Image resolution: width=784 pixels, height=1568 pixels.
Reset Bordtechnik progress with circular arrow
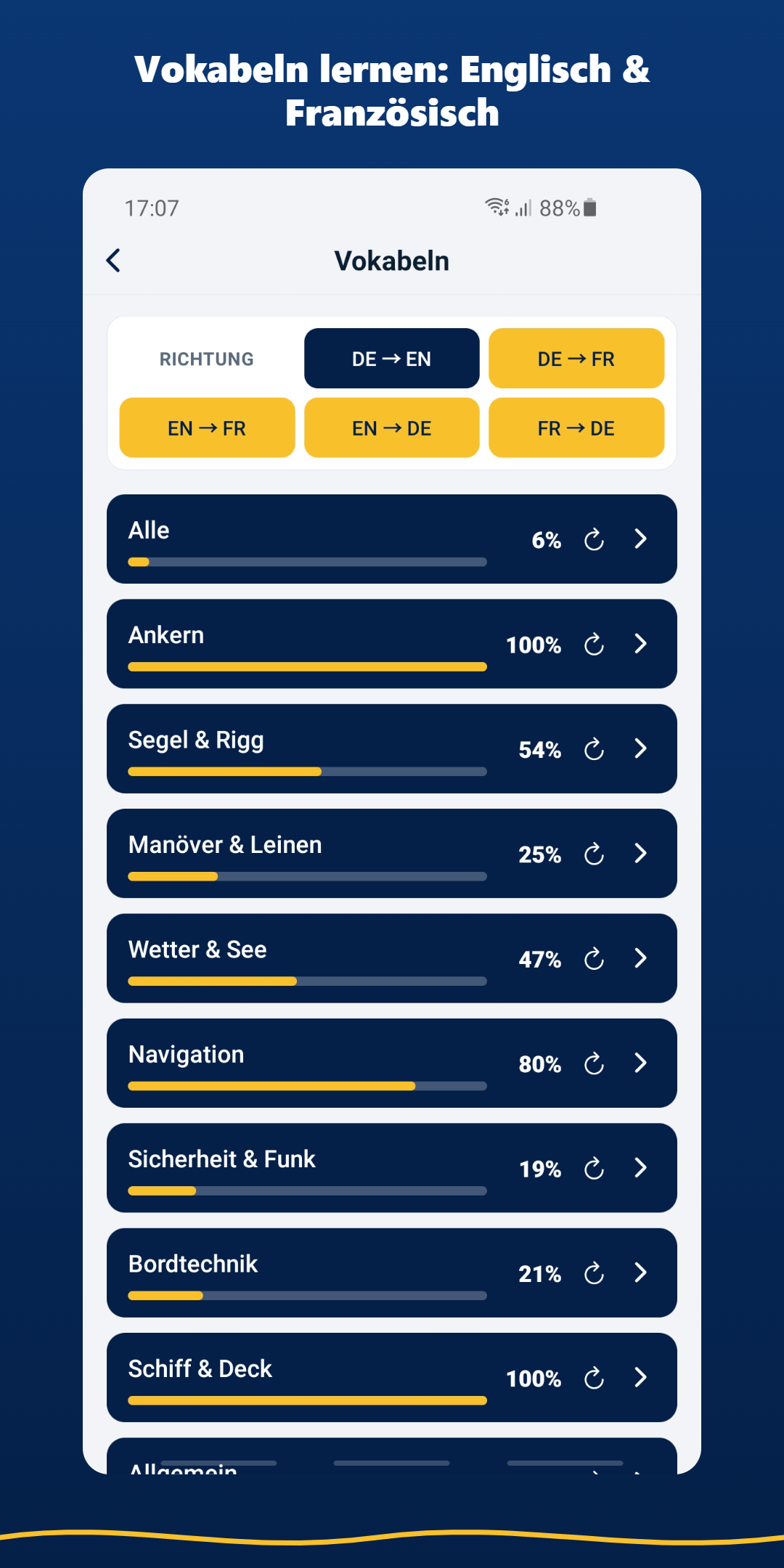594,1273
